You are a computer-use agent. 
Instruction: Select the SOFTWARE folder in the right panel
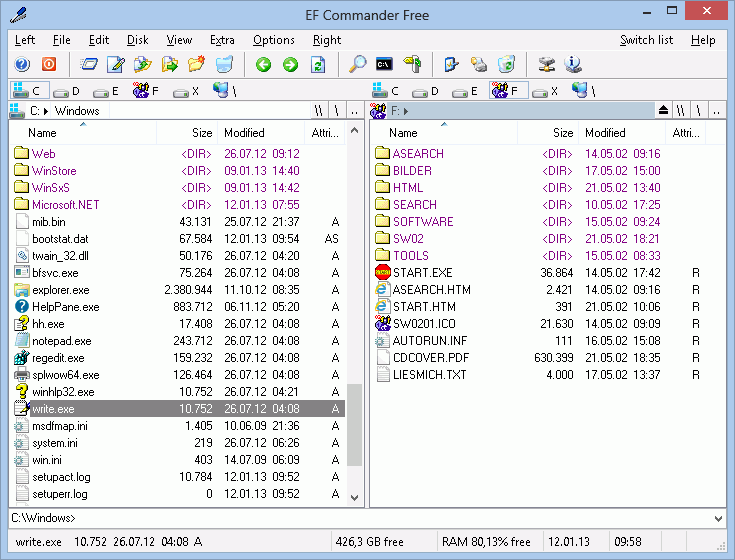(539, 222)
